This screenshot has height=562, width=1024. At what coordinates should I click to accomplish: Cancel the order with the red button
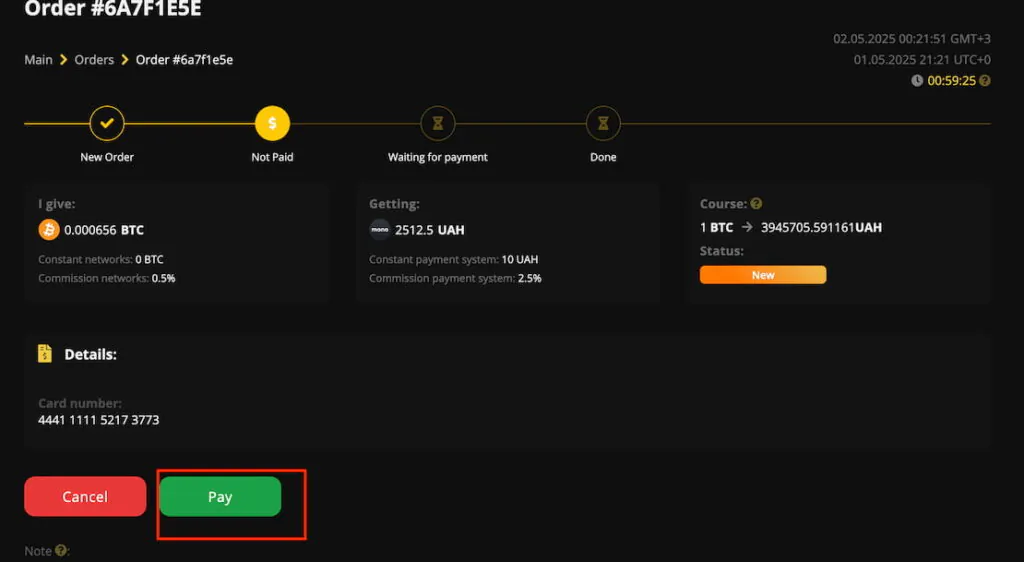(85, 497)
